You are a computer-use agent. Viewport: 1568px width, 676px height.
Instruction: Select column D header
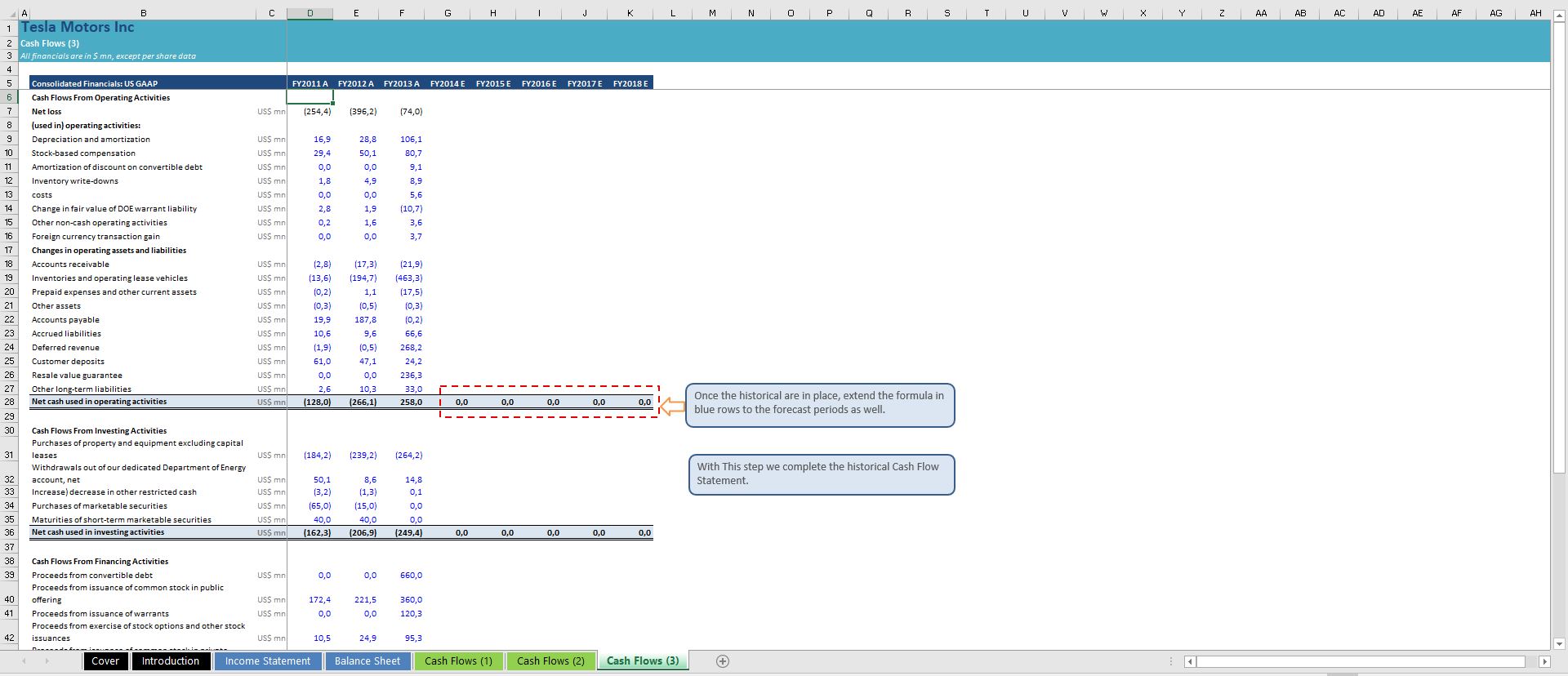point(310,13)
